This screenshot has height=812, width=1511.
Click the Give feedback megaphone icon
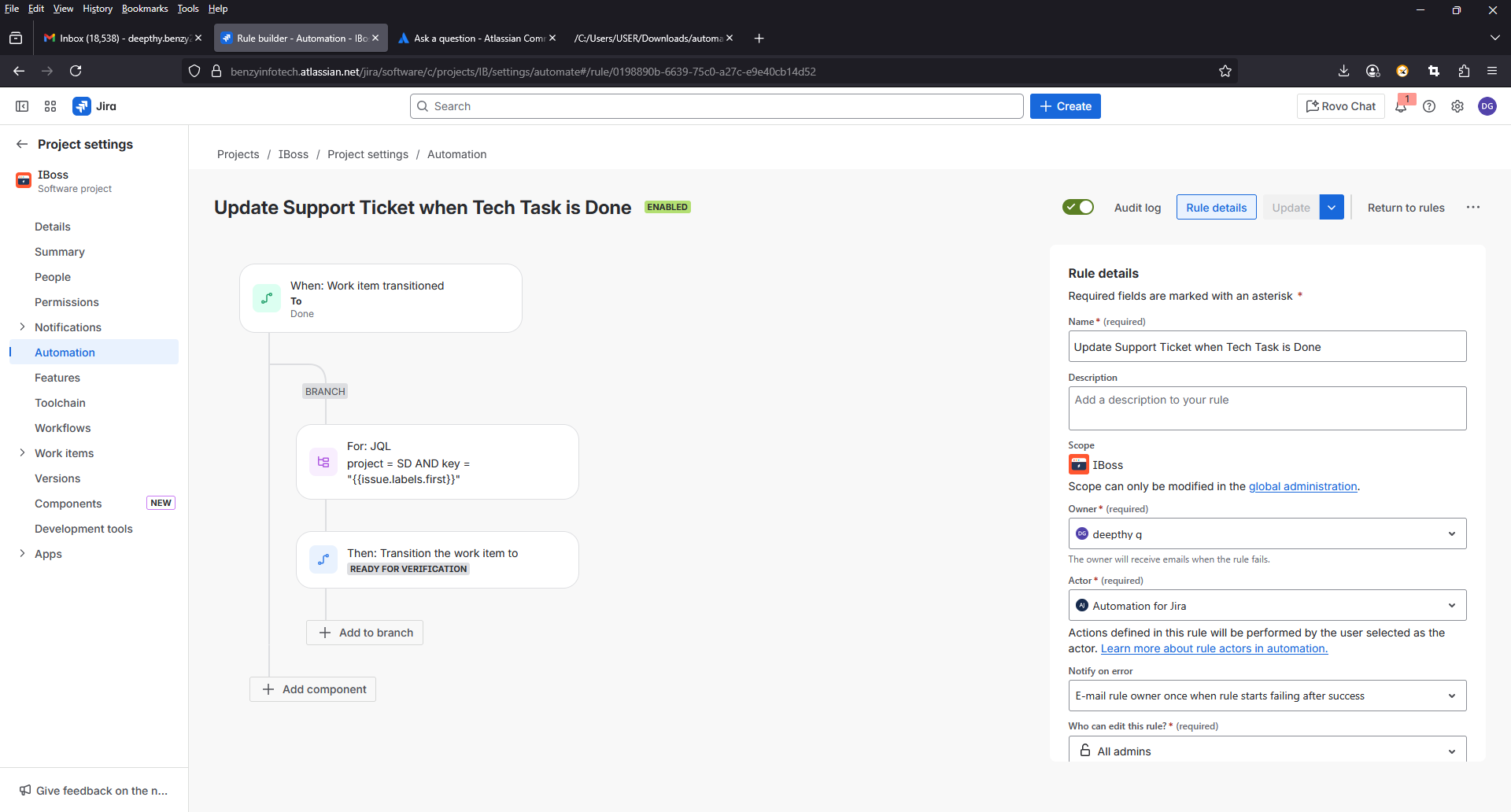(x=25, y=791)
